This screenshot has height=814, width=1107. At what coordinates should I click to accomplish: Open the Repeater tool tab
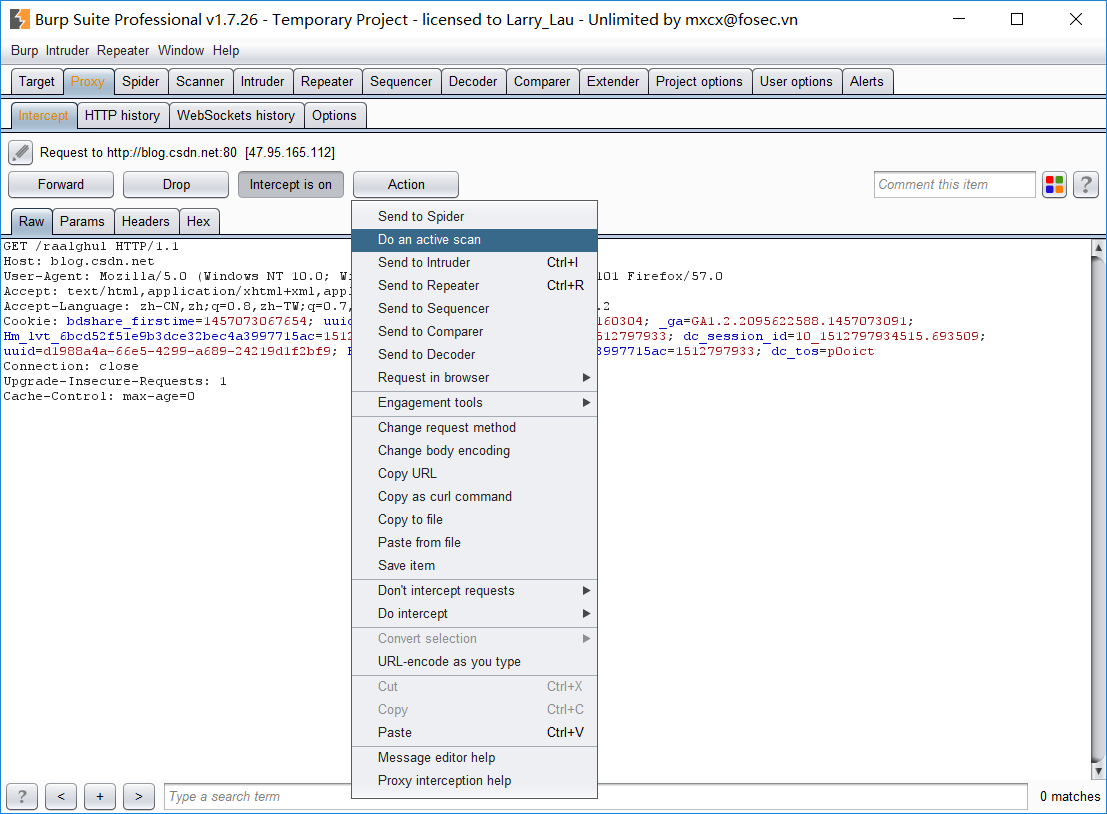coord(327,81)
